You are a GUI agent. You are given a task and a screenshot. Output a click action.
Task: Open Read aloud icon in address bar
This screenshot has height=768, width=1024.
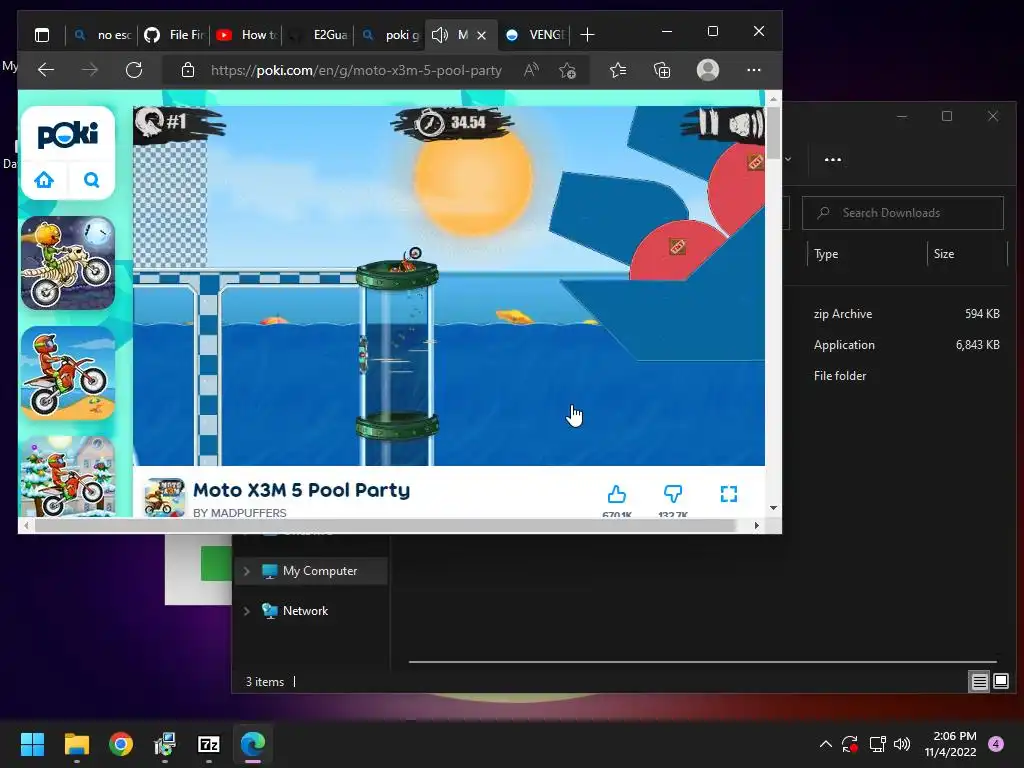coord(531,70)
